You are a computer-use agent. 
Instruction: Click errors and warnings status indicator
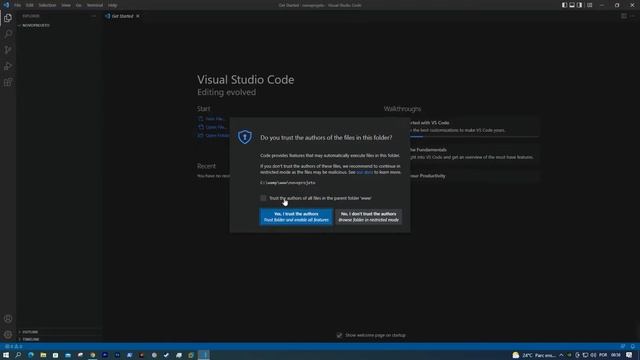(13, 346)
